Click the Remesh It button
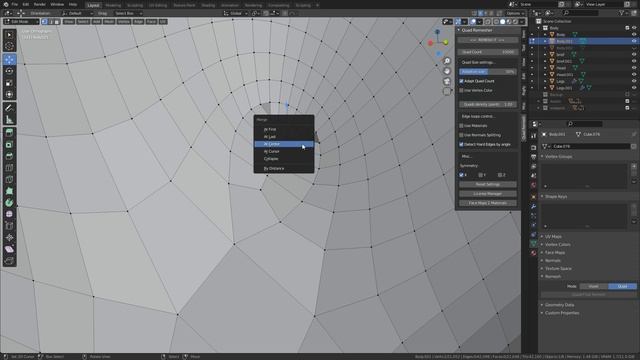This screenshot has width=640, height=360. [488, 40]
